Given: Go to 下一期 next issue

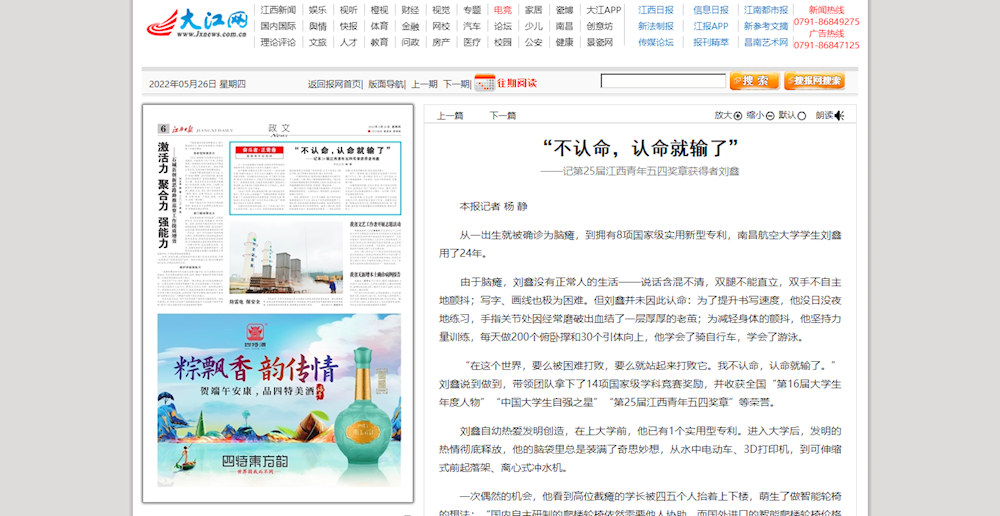Looking at the screenshot, I should point(456,84).
